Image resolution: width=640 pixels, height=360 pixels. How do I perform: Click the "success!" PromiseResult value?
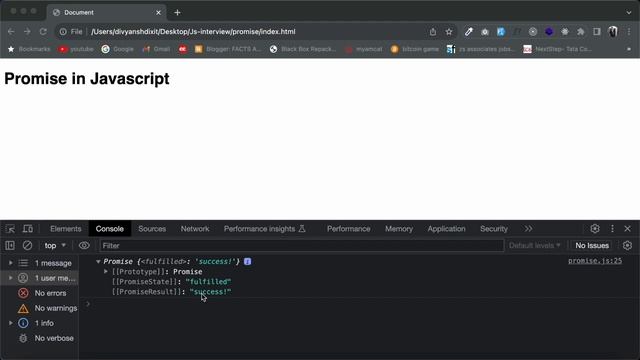coord(210,292)
